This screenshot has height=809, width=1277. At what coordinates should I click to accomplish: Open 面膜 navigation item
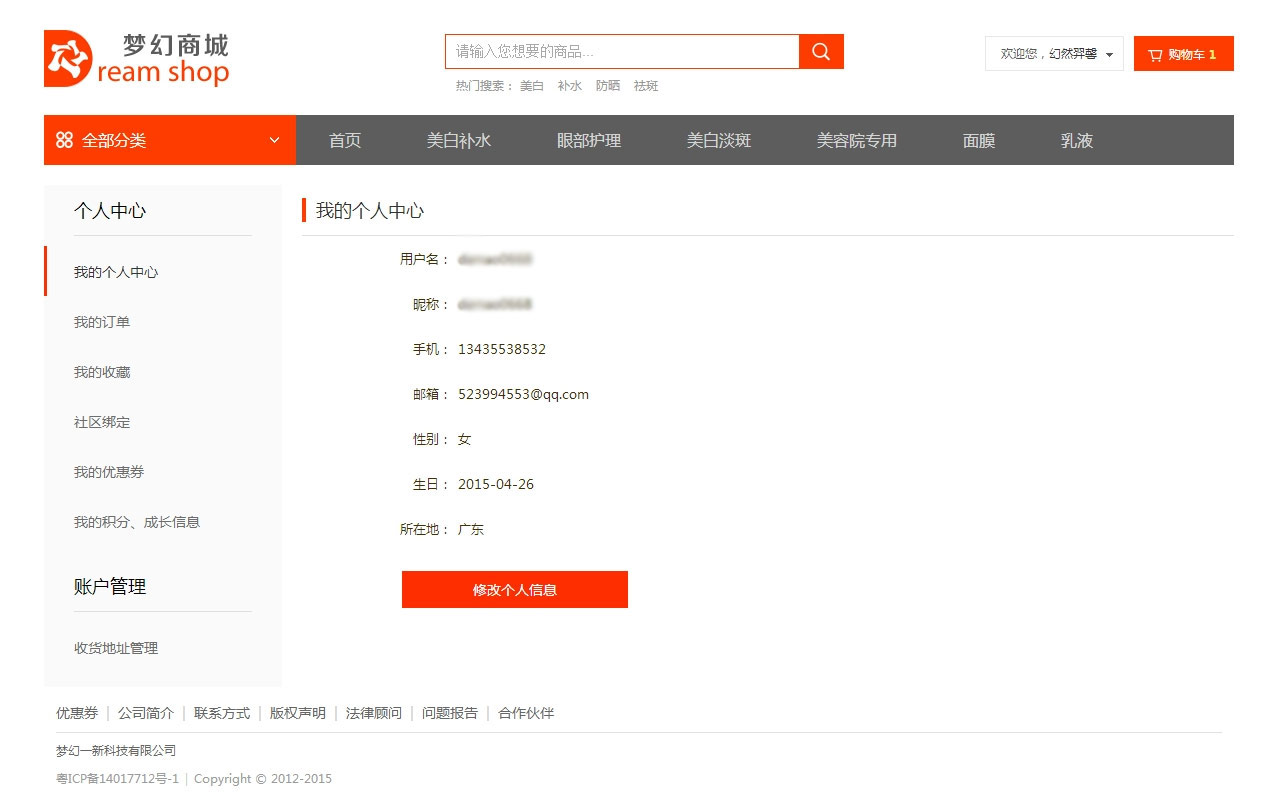coord(979,140)
